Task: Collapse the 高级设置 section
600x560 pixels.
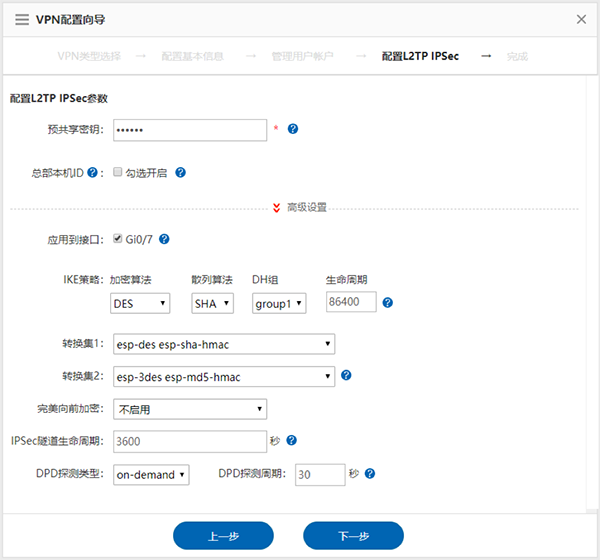Action: tap(300, 207)
